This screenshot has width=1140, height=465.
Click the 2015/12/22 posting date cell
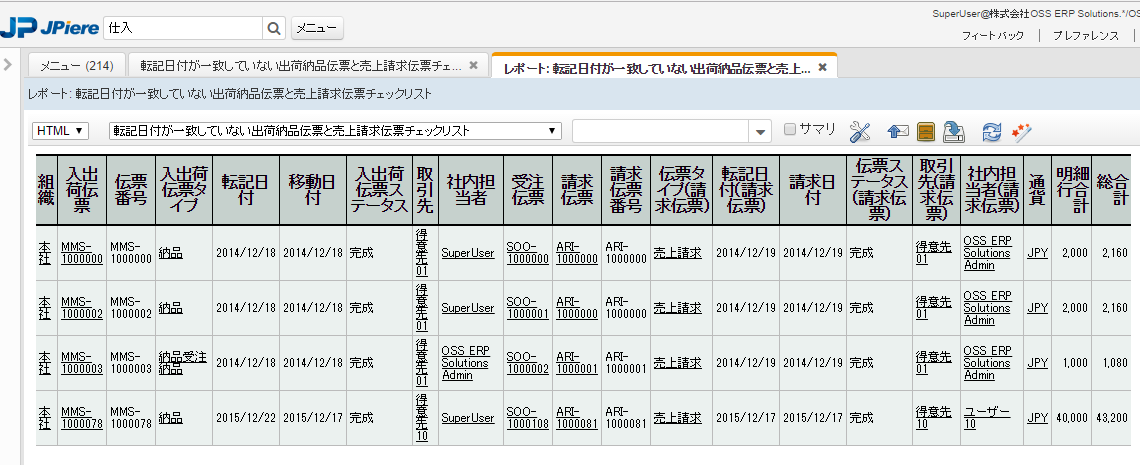point(246,418)
